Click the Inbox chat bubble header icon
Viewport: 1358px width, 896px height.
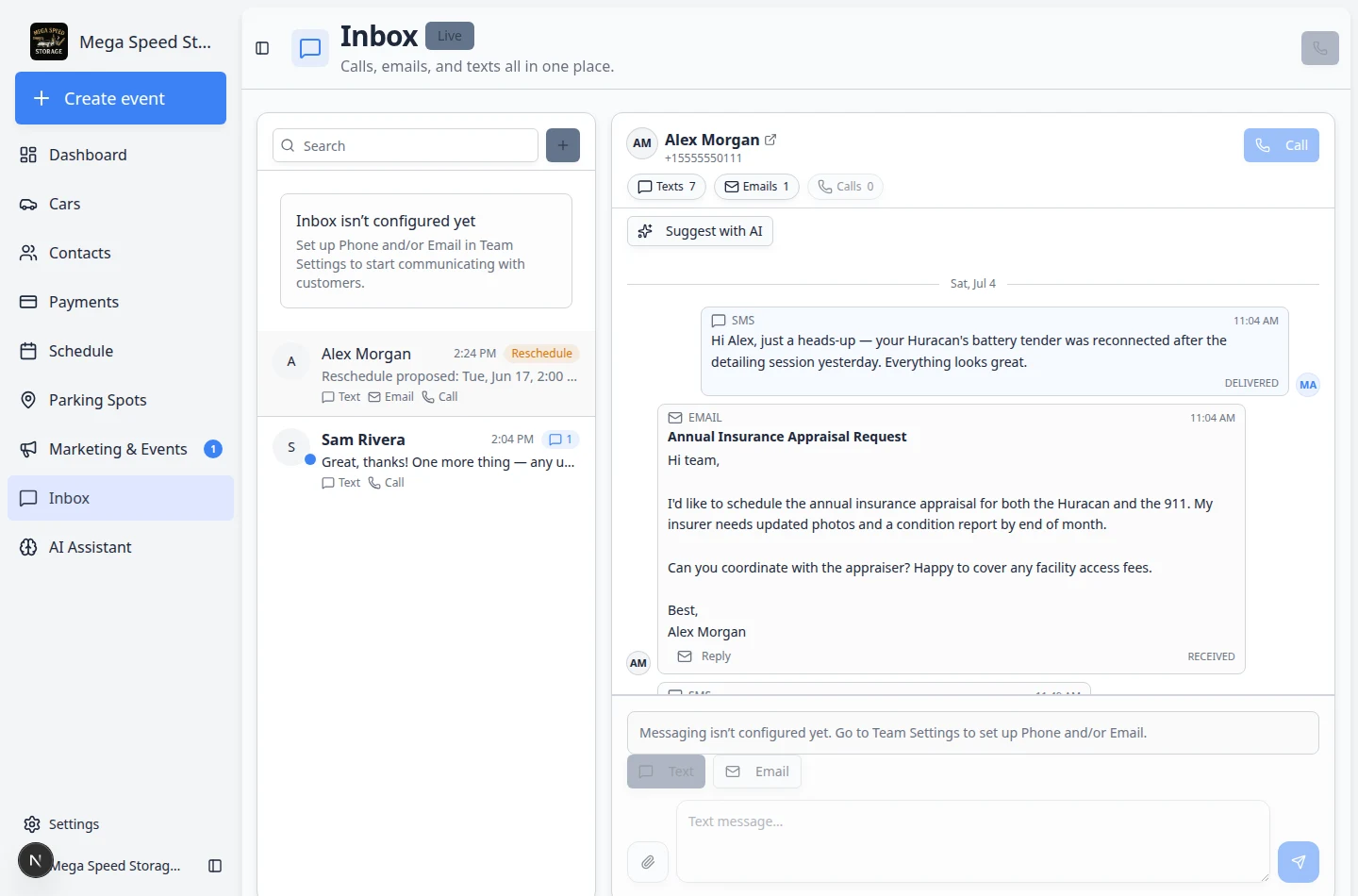pos(310,49)
